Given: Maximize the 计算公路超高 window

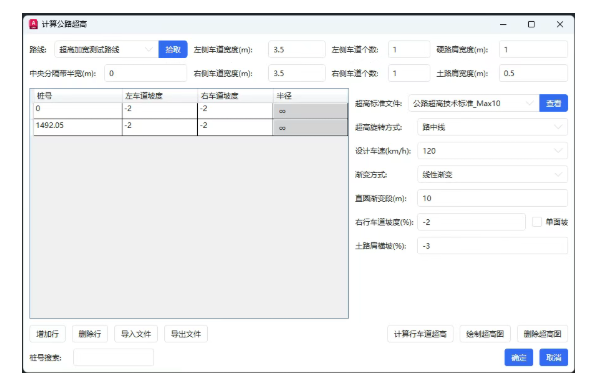Looking at the screenshot, I should [x=531, y=24].
